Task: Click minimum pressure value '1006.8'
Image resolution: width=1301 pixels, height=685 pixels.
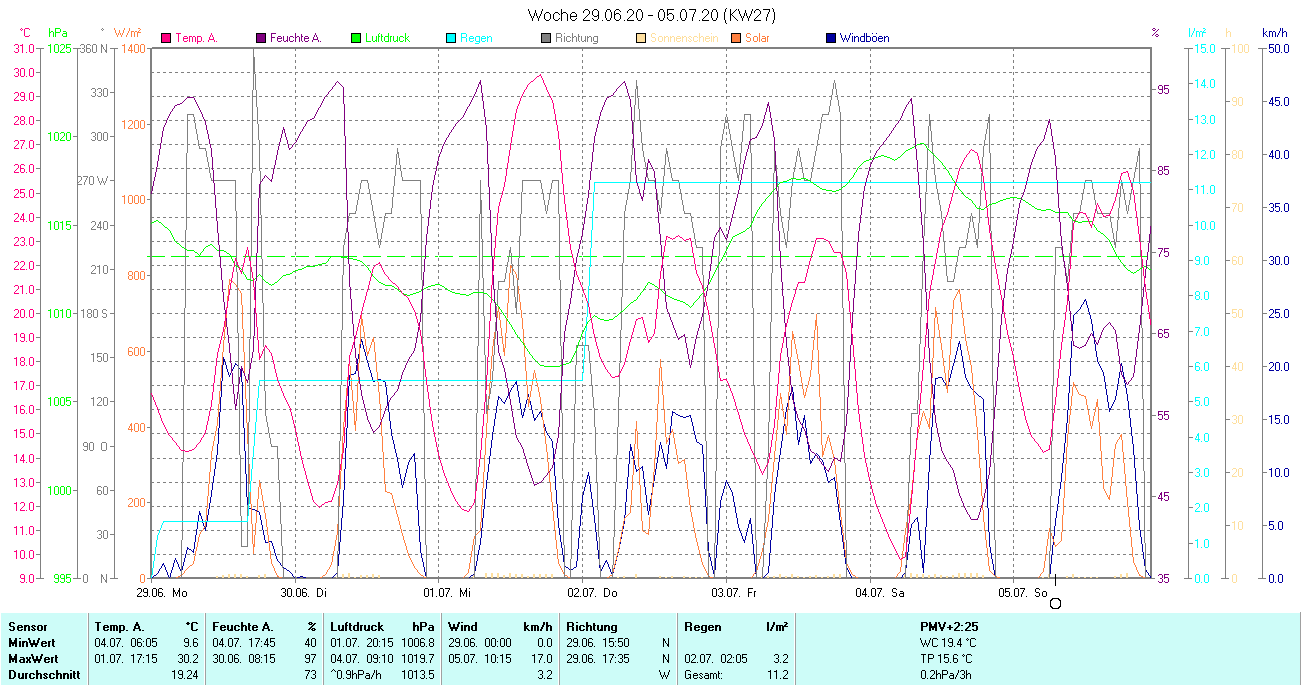Action: point(416,642)
